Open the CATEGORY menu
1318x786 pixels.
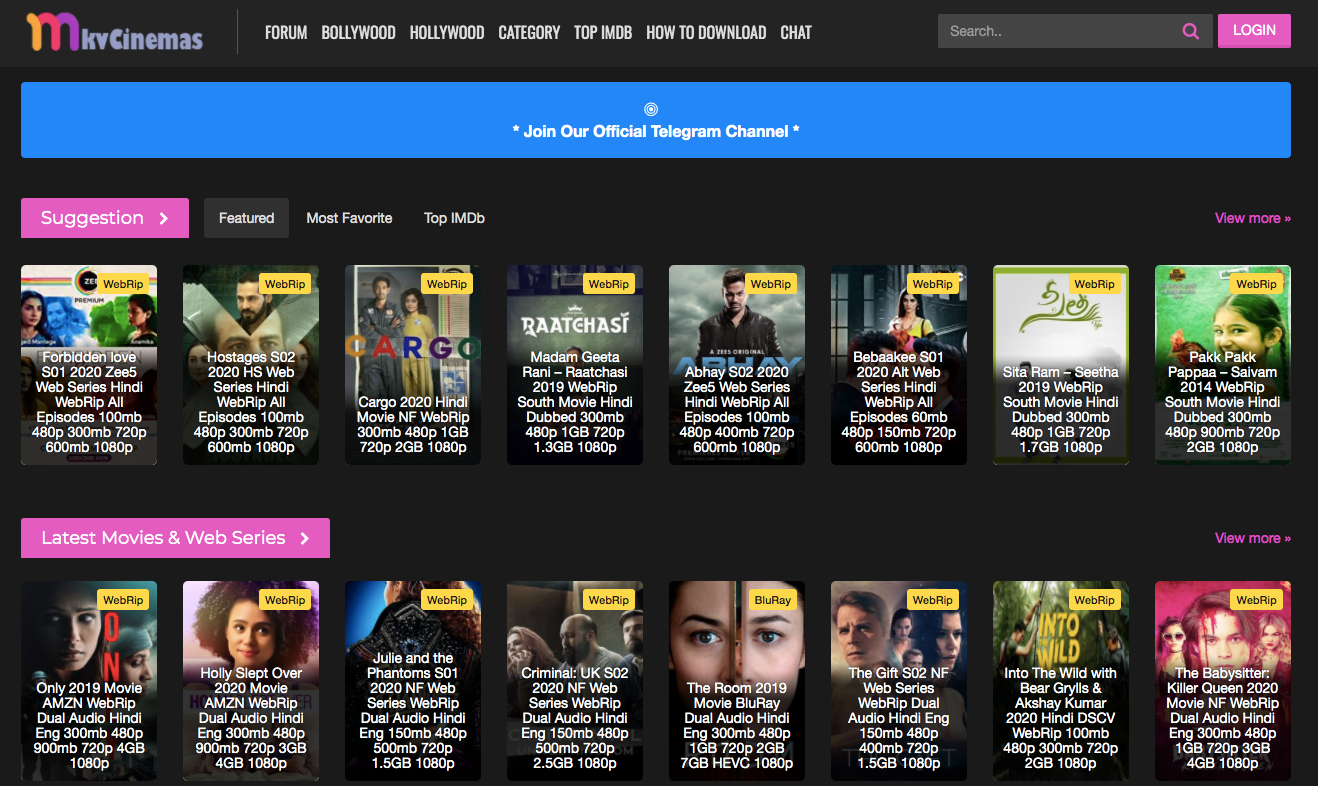pyautogui.click(x=529, y=32)
